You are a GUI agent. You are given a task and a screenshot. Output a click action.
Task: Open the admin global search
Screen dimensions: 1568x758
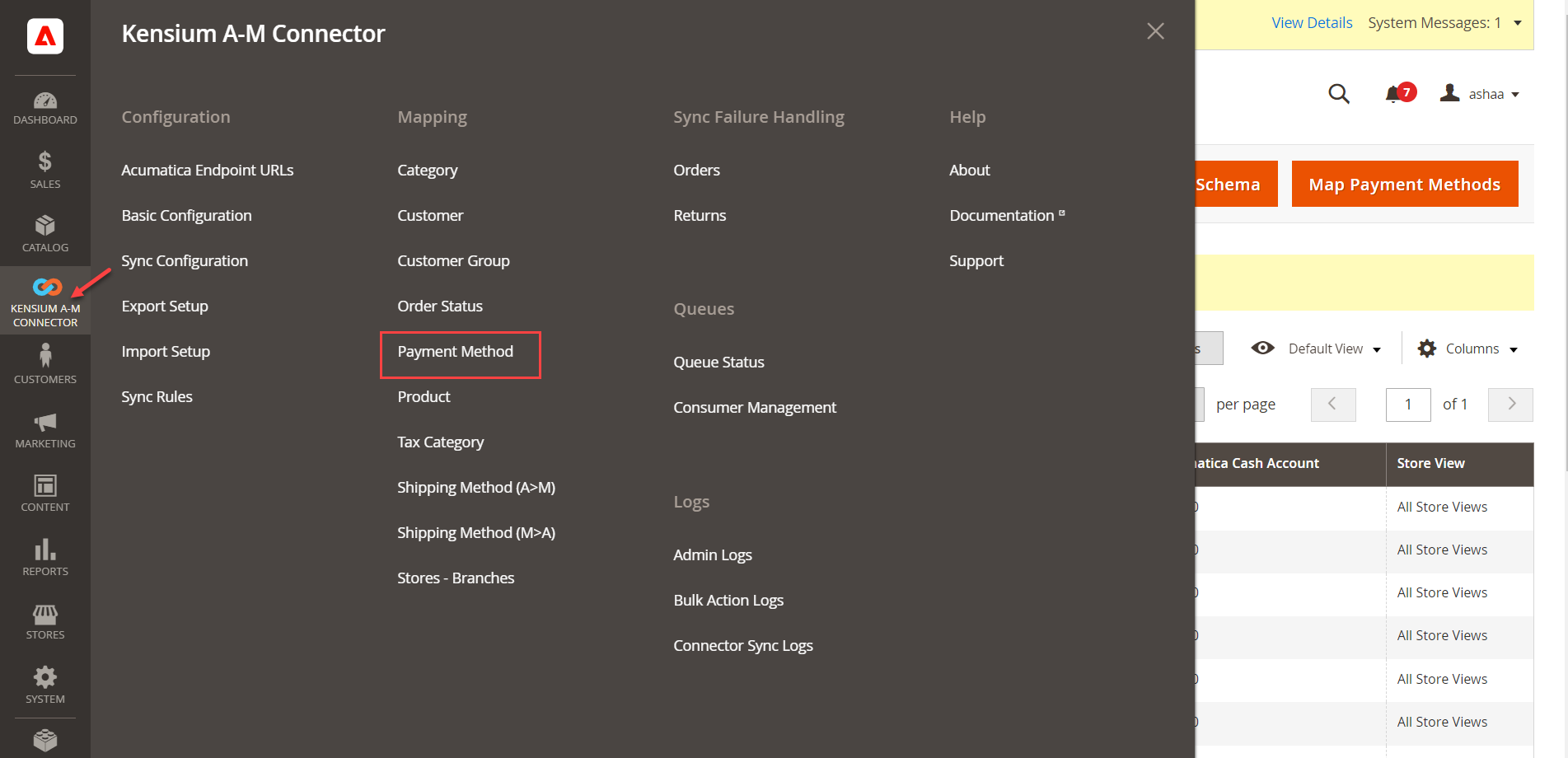[x=1339, y=94]
